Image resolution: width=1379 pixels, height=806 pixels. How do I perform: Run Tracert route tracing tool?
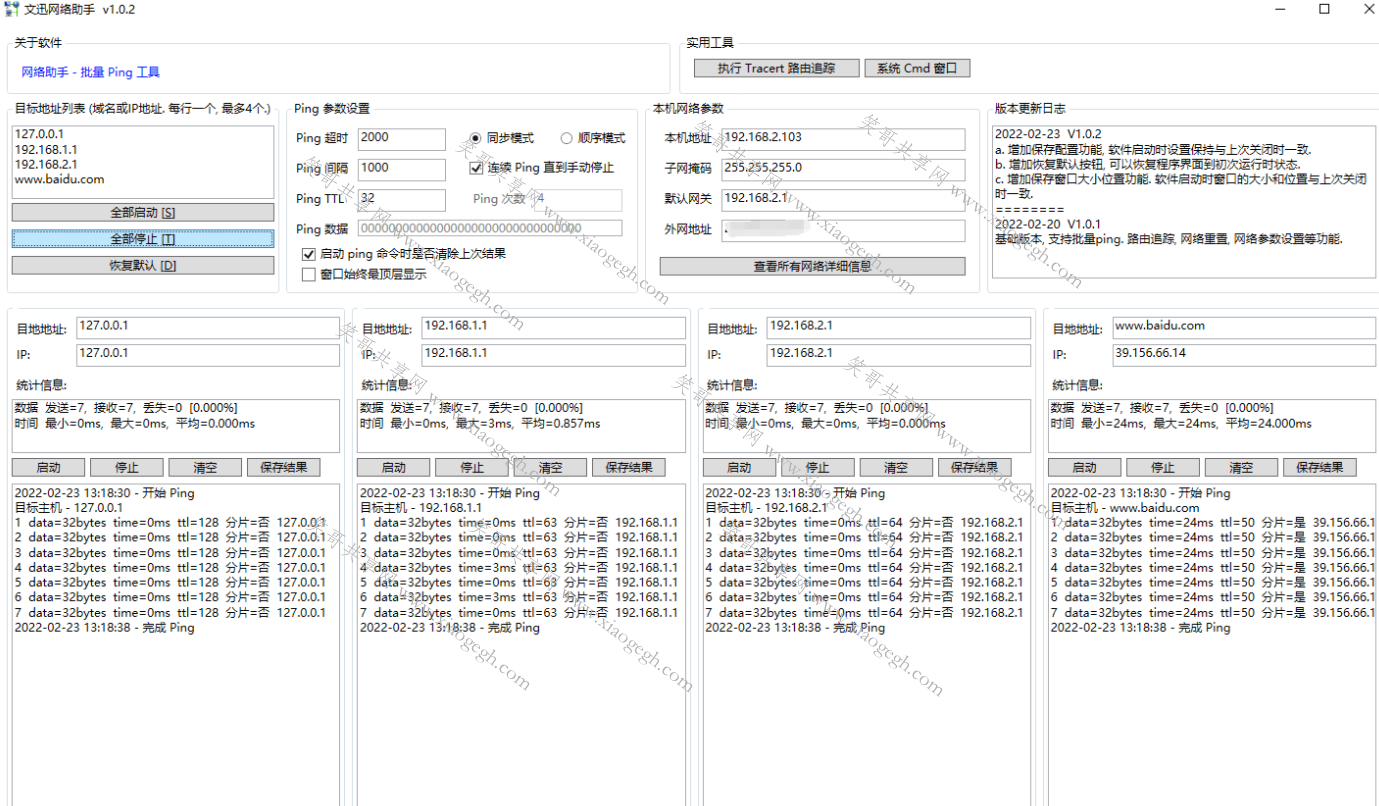coord(777,68)
